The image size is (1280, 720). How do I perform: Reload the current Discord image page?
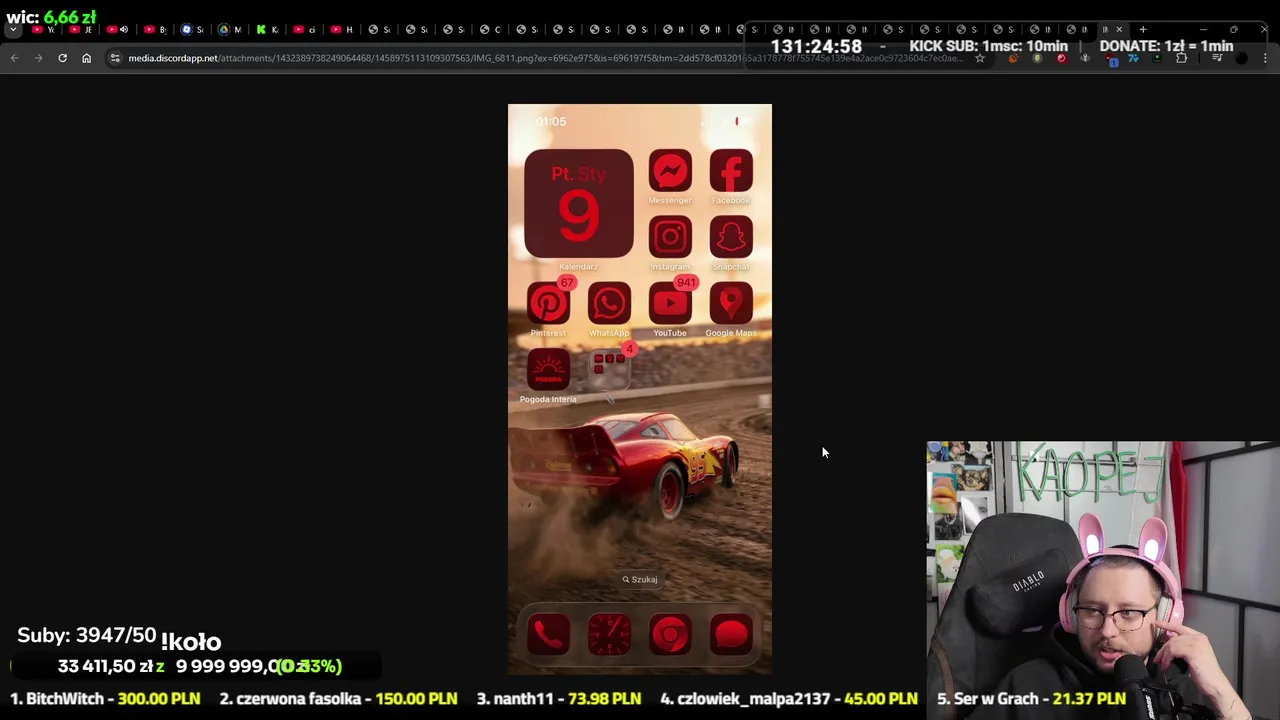click(62, 59)
